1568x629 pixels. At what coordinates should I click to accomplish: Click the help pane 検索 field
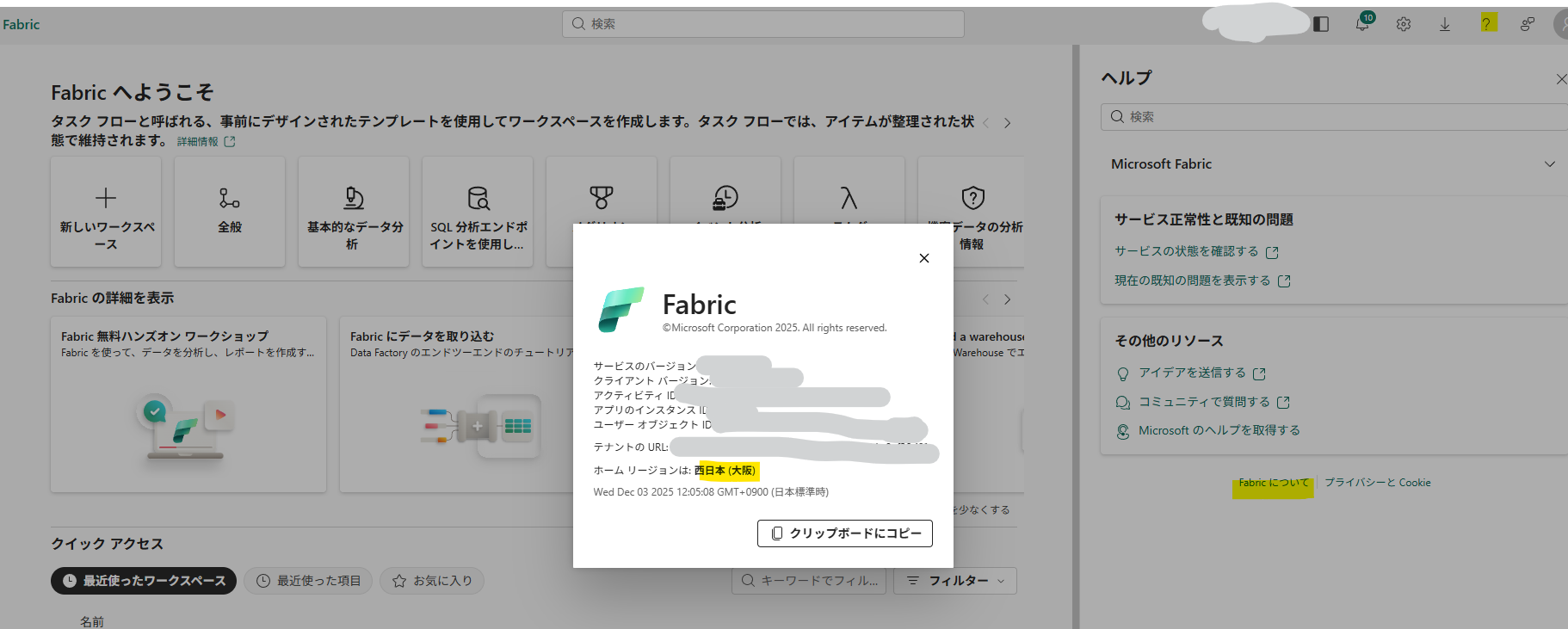click(1334, 117)
